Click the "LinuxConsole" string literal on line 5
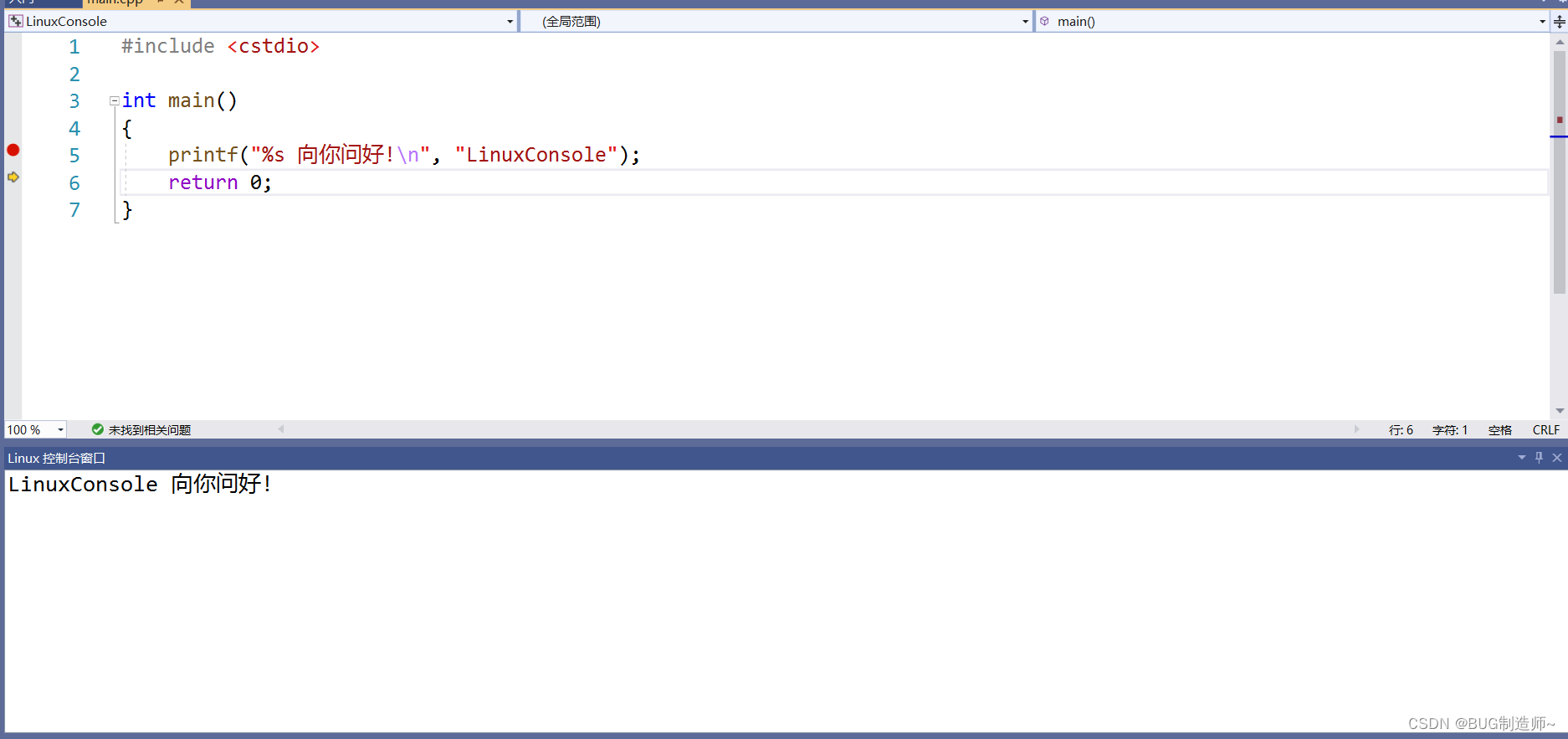This screenshot has height=739, width=1568. (536, 155)
